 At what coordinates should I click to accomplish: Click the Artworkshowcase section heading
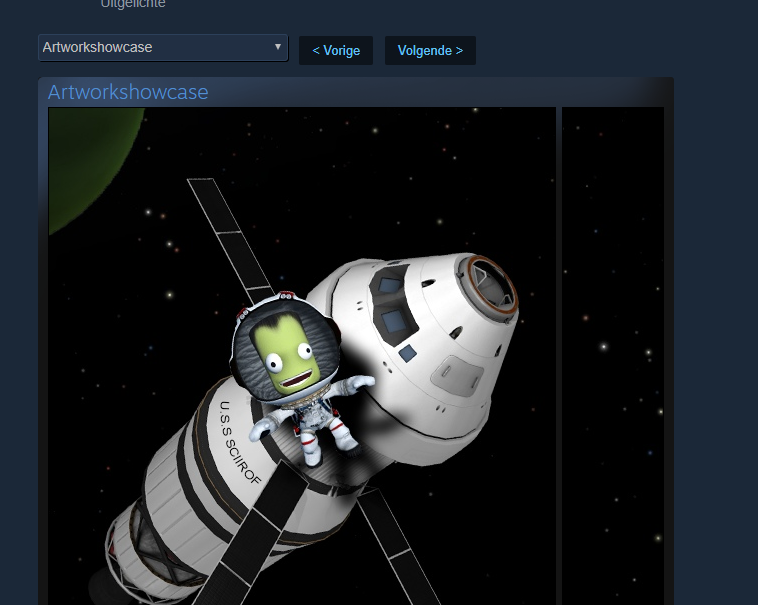click(128, 92)
